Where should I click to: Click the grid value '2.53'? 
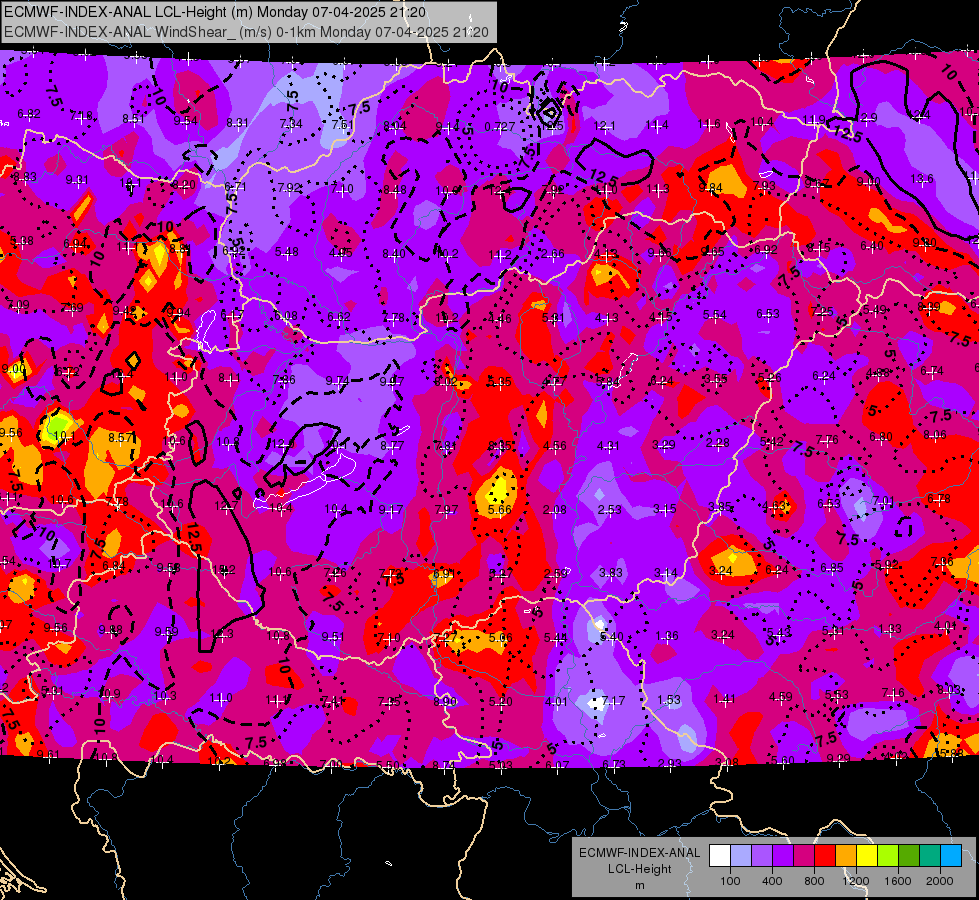[x=609, y=510]
